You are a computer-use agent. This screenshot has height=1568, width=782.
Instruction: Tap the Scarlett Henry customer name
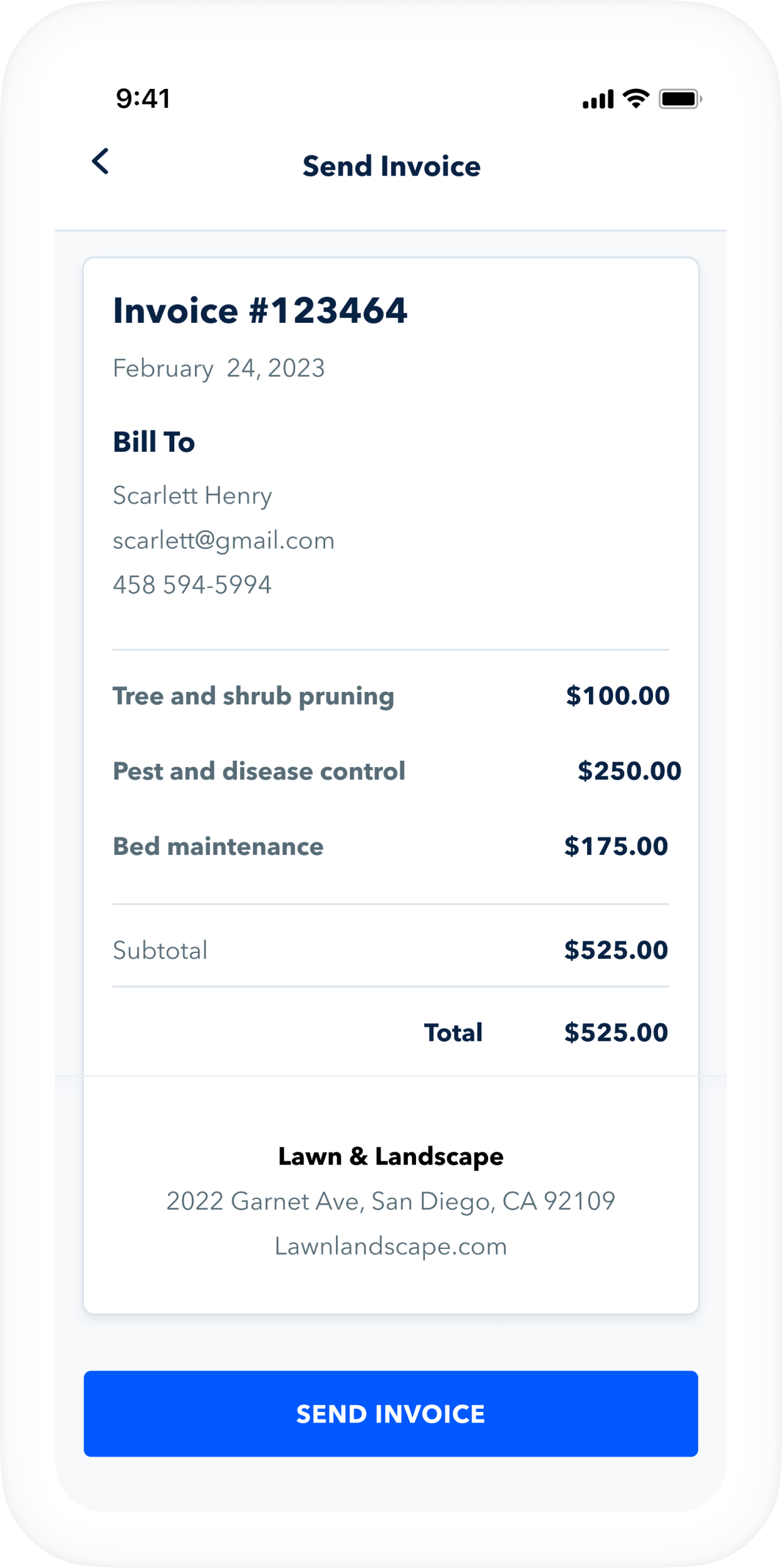pos(192,496)
